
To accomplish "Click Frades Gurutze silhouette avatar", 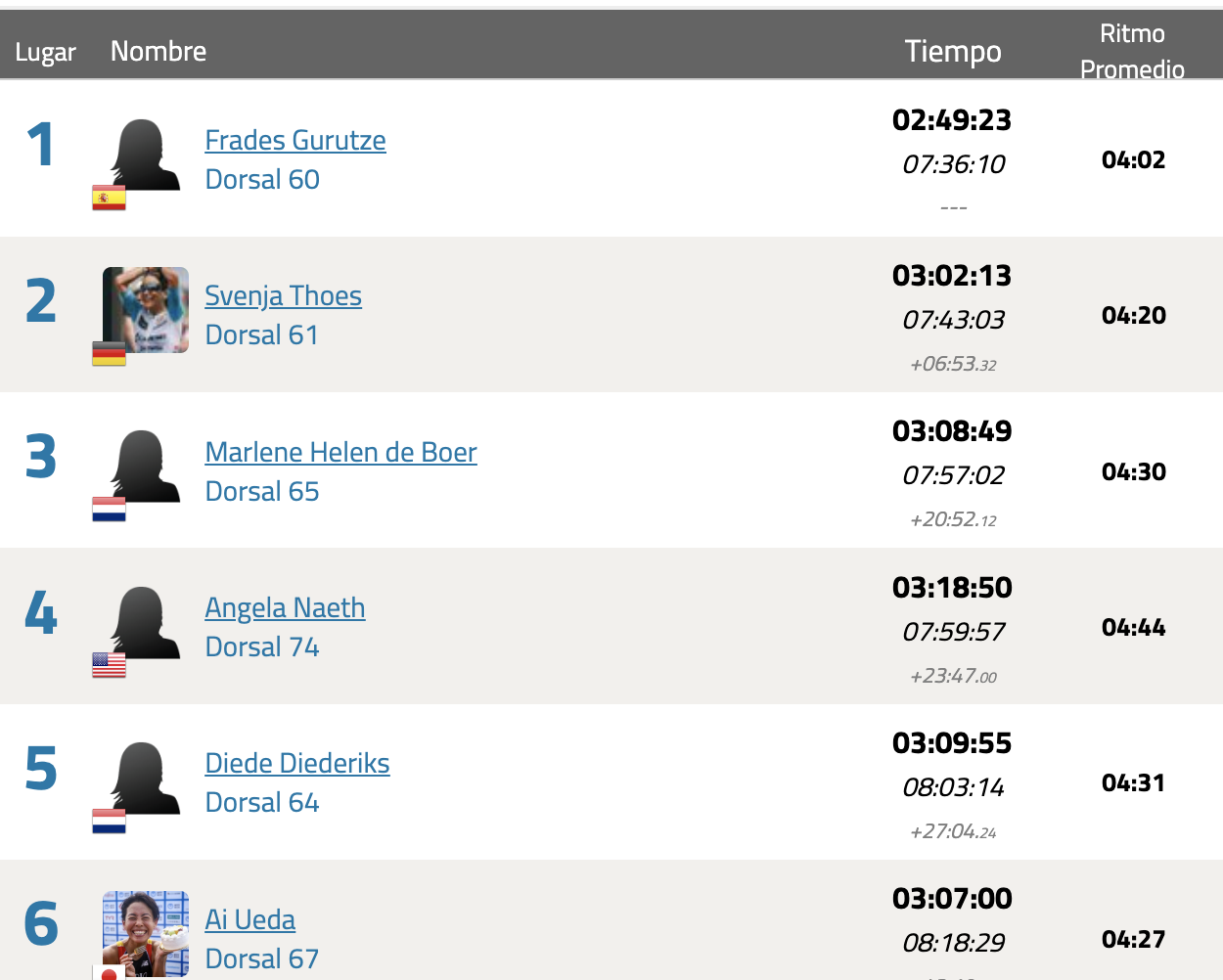I will [146, 155].
